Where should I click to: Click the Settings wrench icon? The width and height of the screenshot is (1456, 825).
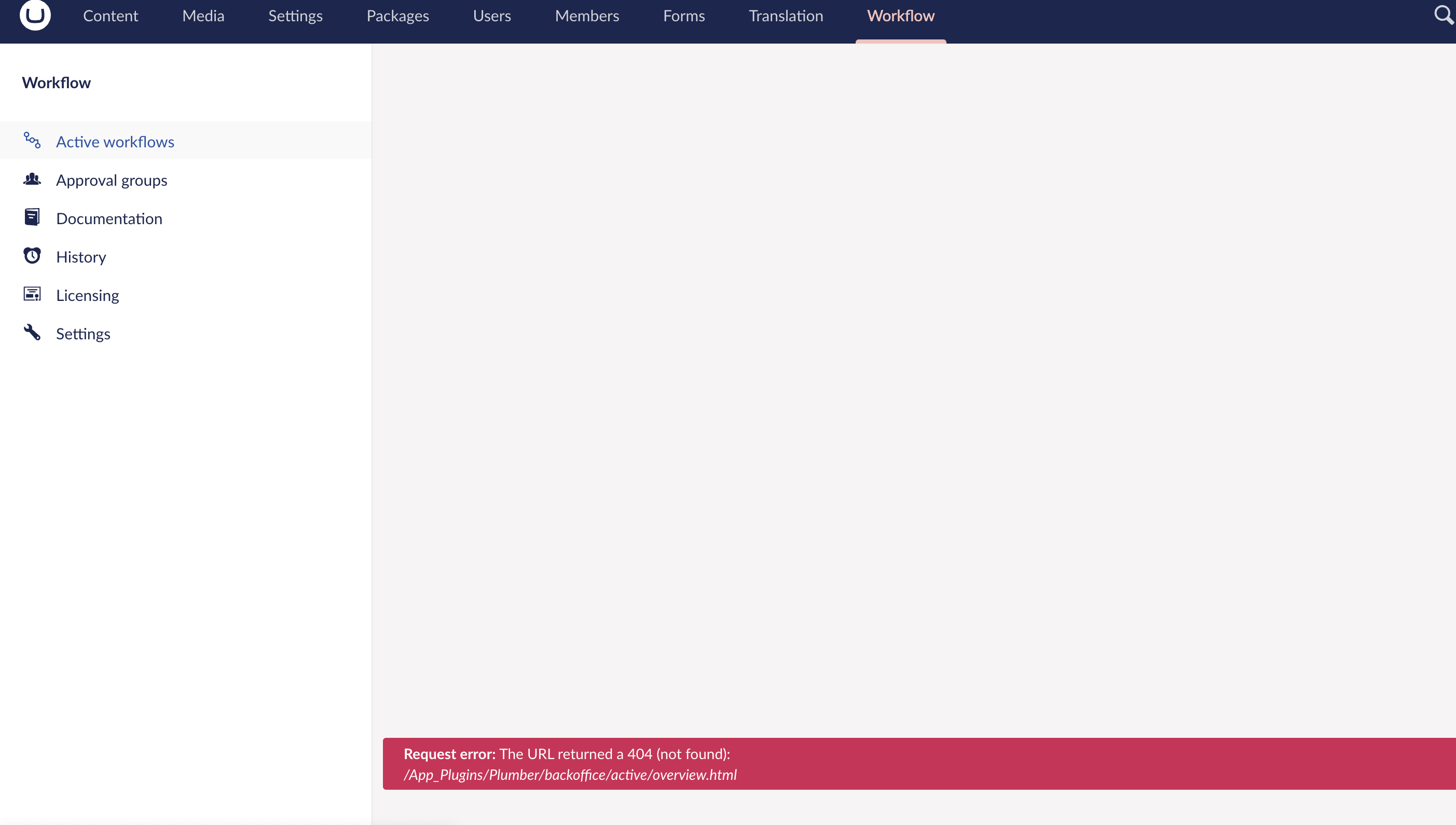pos(32,332)
